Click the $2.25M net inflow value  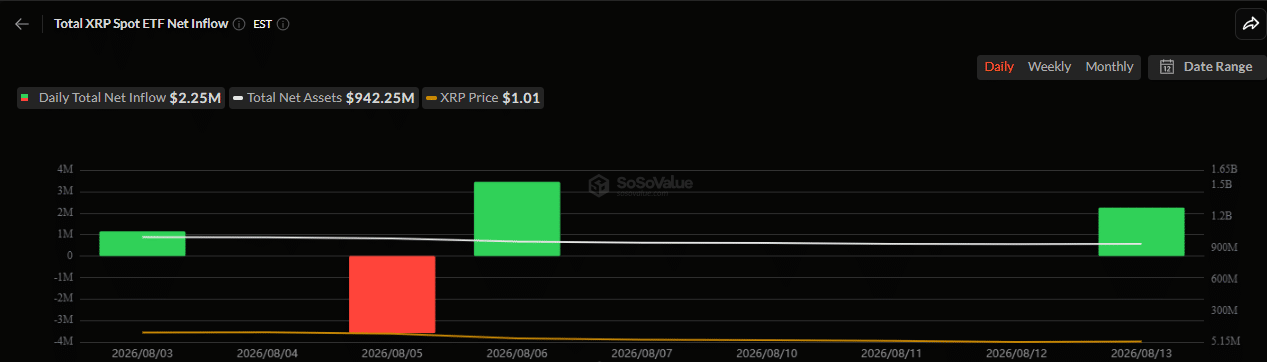pyautogui.click(x=195, y=98)
